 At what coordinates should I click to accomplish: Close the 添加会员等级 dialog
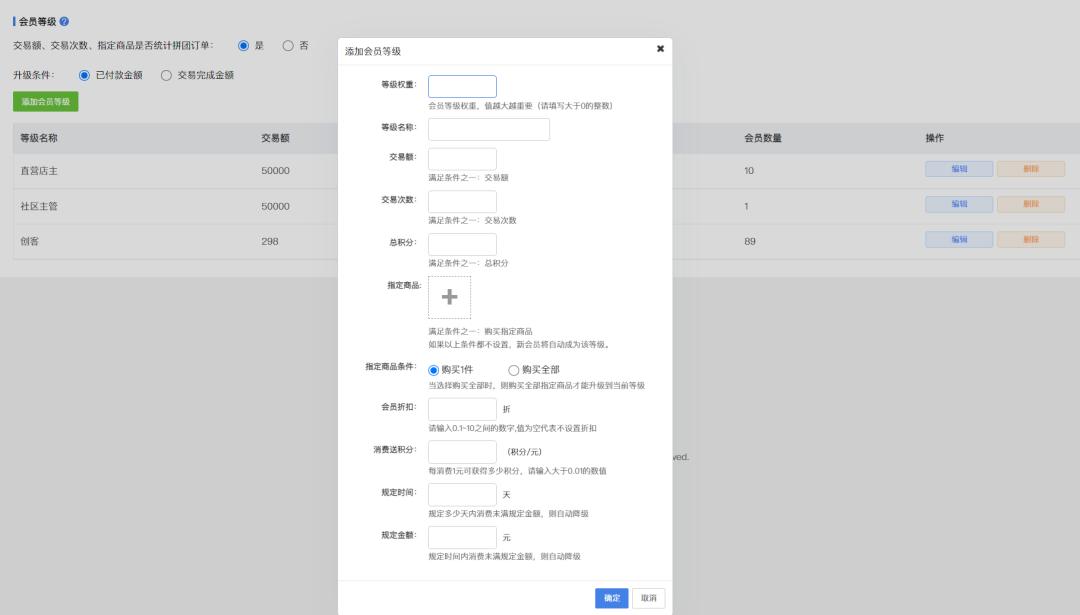(659, 50)
